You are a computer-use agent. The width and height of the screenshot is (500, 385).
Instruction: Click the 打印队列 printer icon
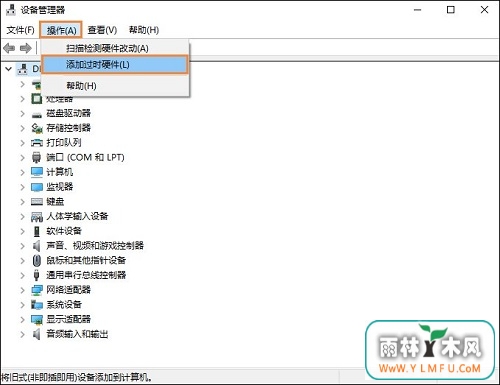[37, 143]
